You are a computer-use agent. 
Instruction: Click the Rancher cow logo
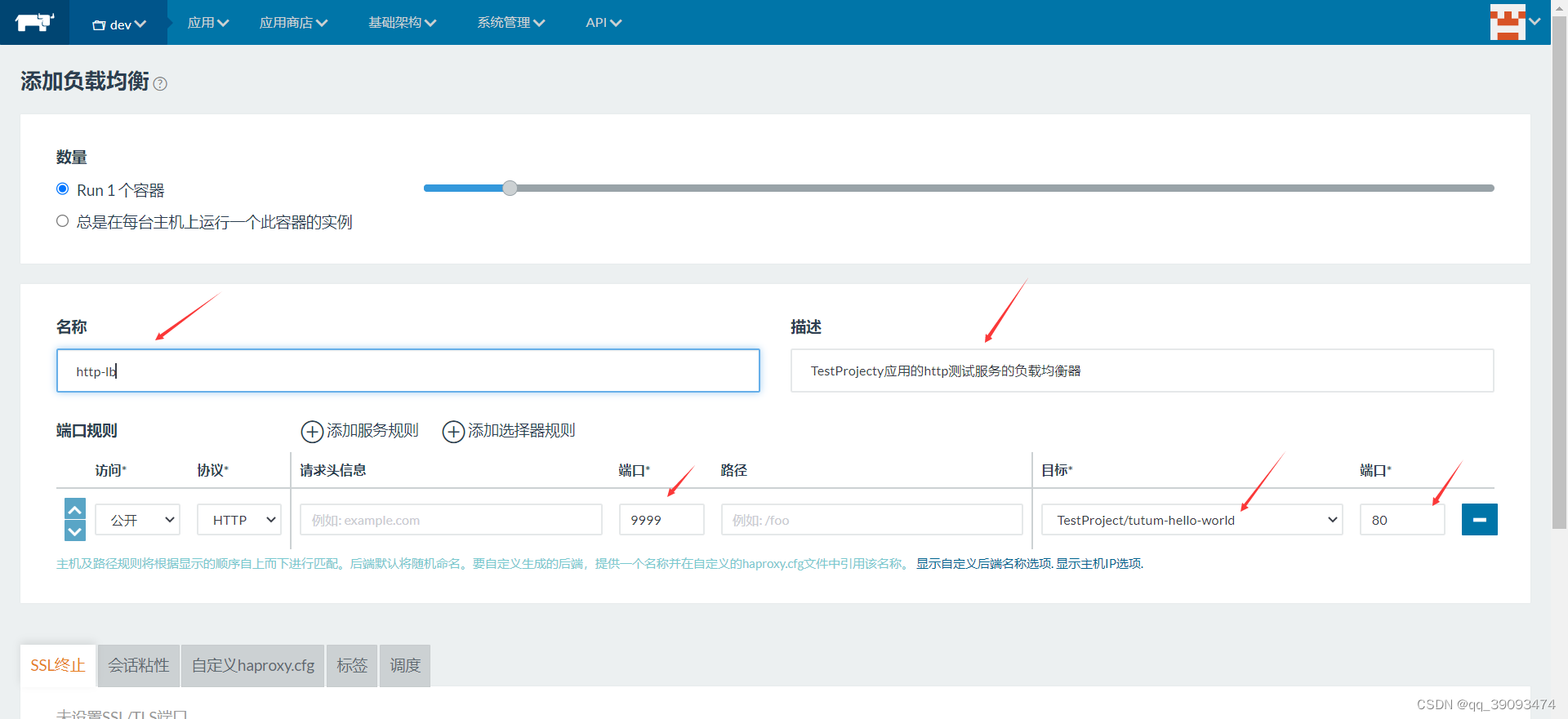(34, 22)
